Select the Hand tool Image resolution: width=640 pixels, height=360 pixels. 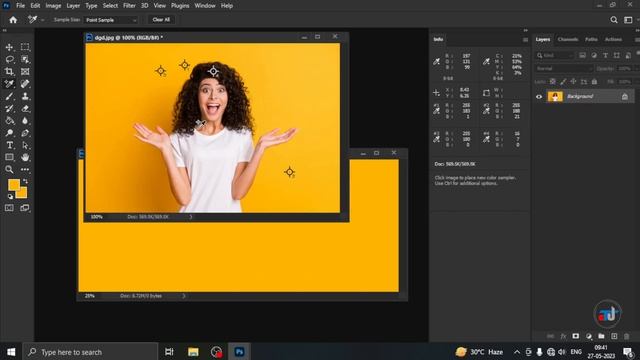click(x=25, y=158)
